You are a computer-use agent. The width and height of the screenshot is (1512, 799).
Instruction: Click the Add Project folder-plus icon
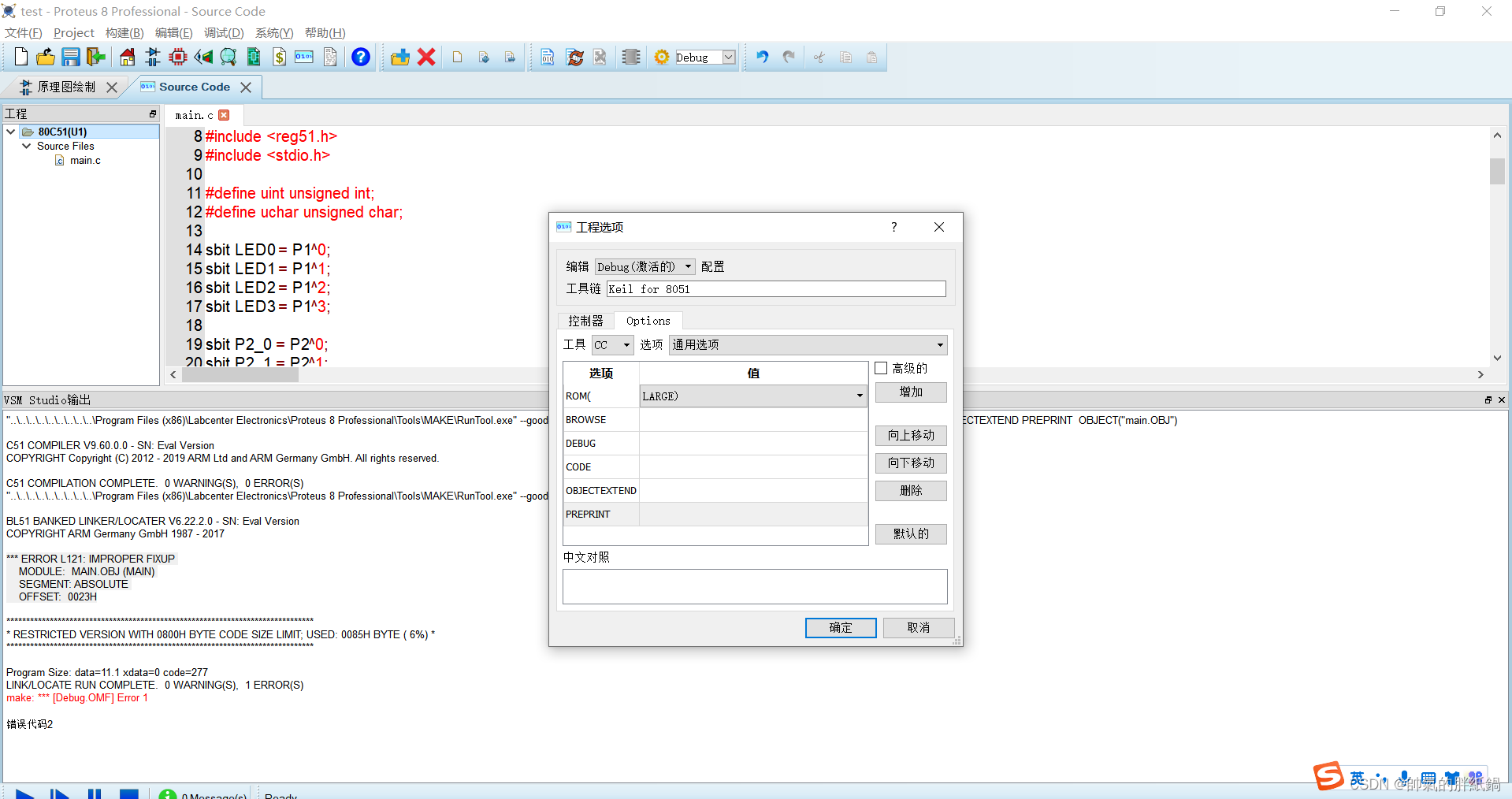tap(400, 57)
